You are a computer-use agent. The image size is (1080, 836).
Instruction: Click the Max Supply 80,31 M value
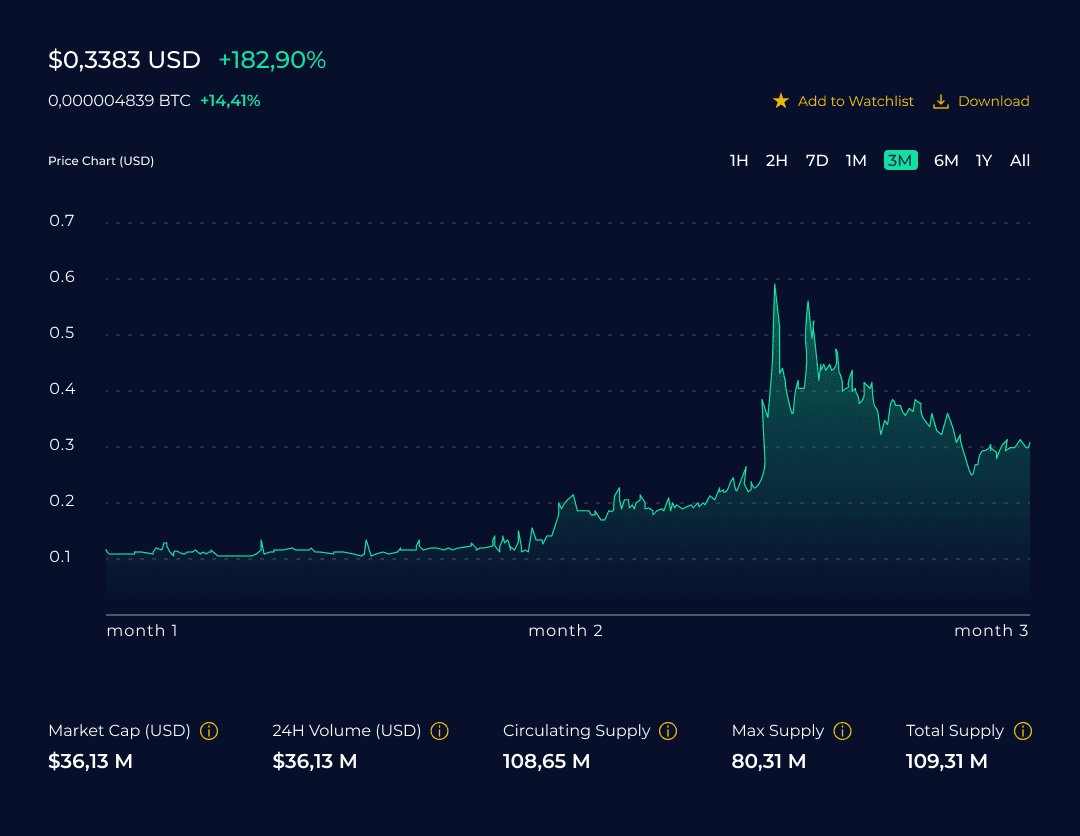[x=769, y=761]
